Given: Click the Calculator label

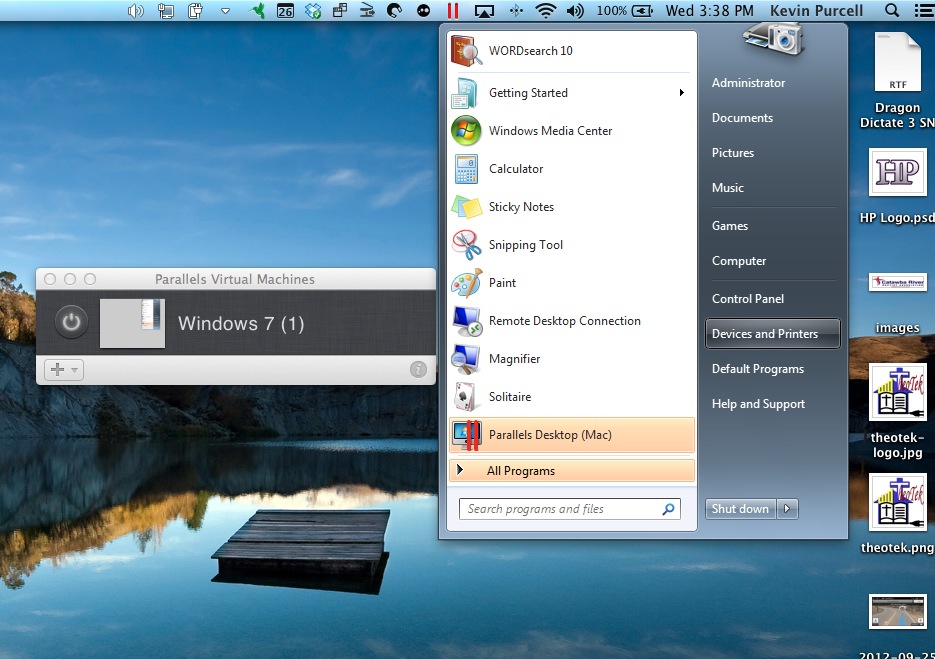Looking at the screenshot, I should [516, 169].
